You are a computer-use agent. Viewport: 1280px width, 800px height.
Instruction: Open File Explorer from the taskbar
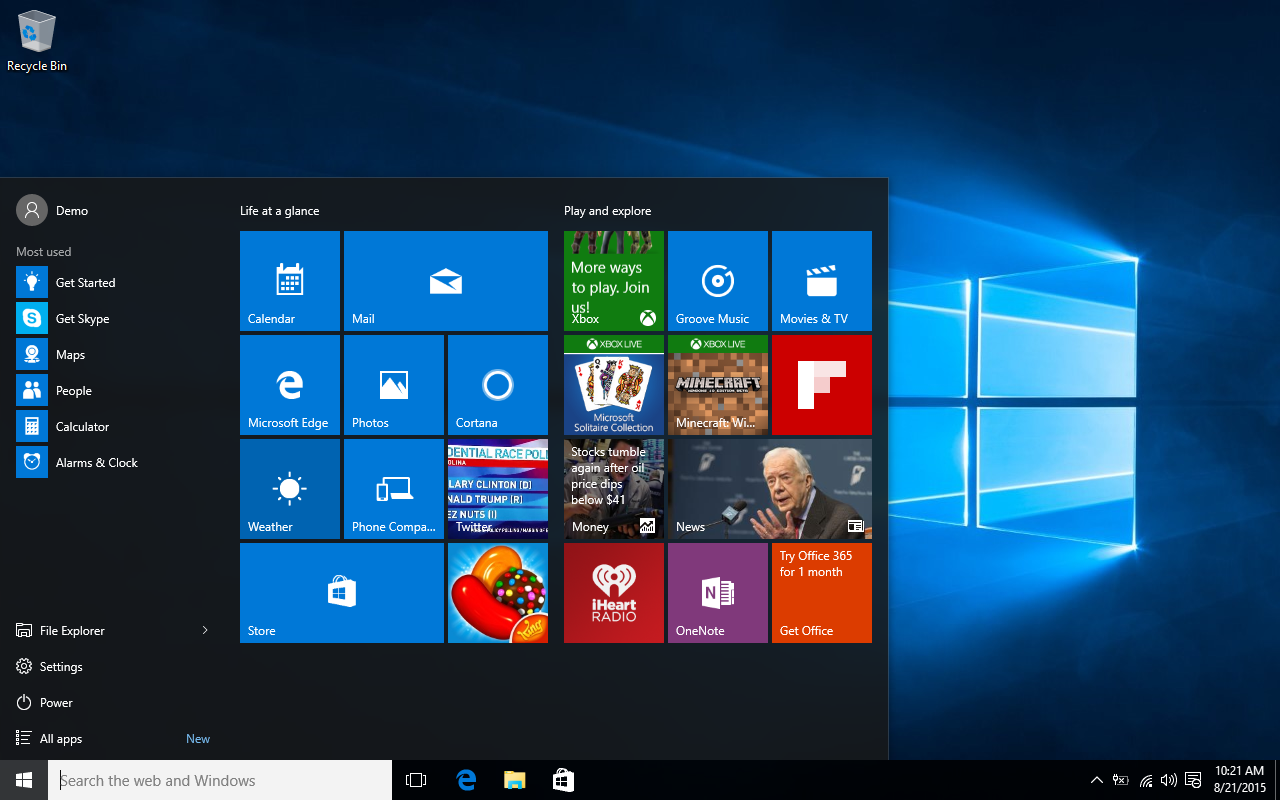coord(514,780)
